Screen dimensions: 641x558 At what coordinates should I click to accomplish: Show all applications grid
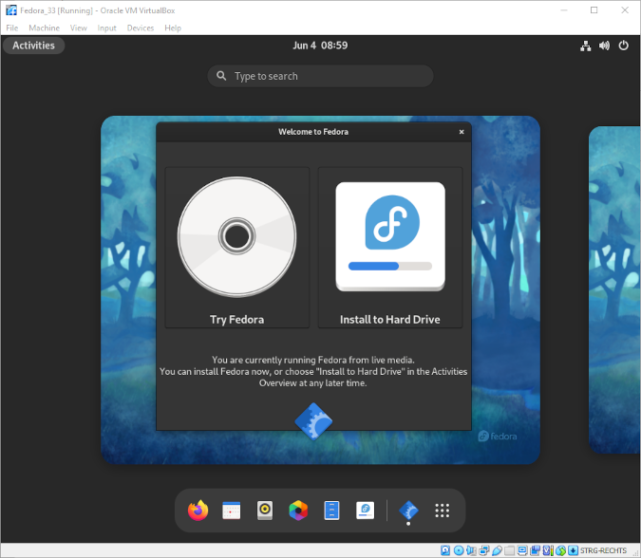coord(442,510)
